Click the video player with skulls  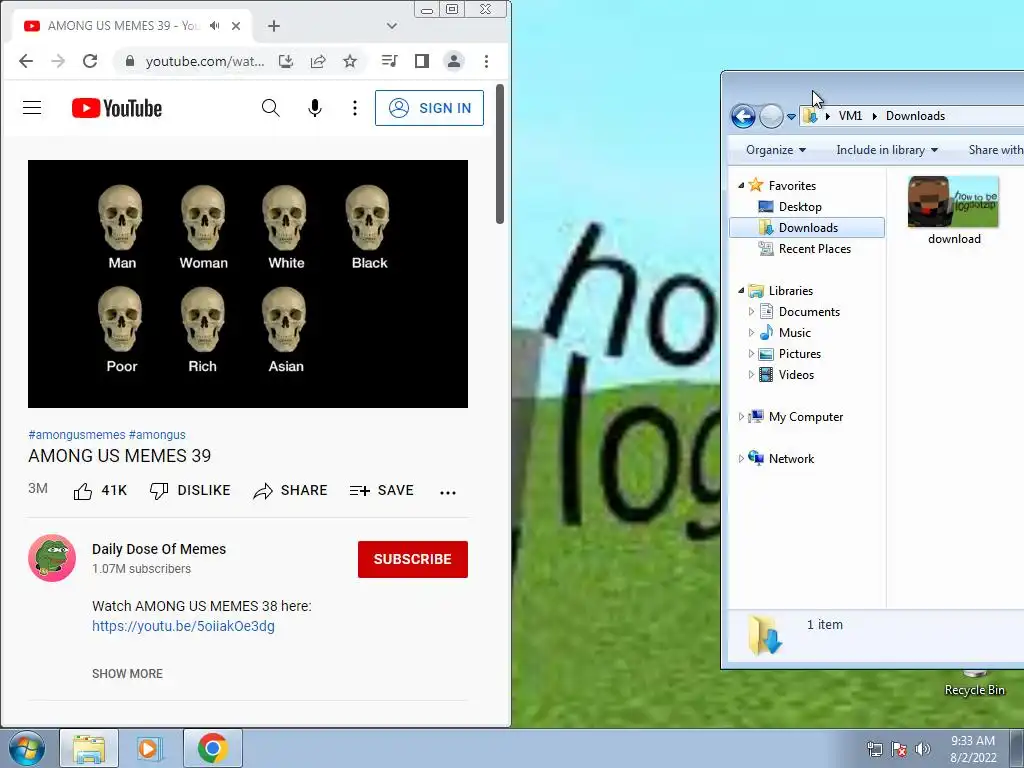click(248, 284)
